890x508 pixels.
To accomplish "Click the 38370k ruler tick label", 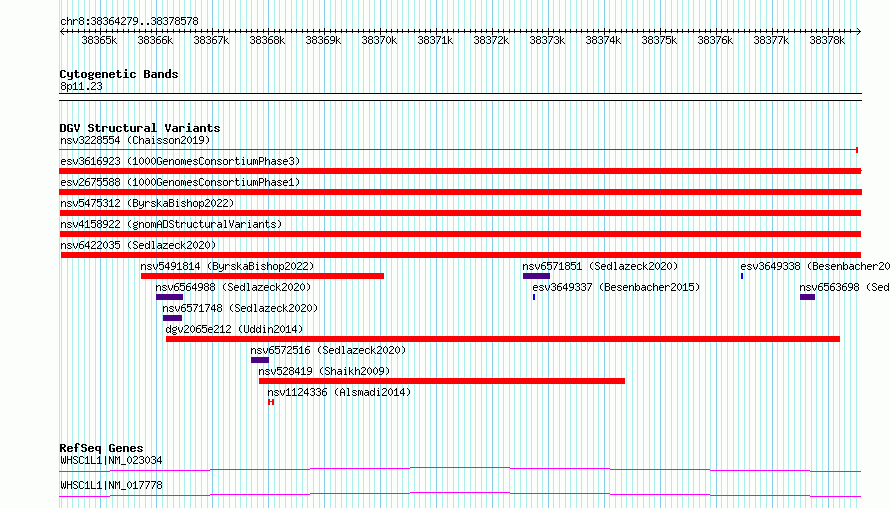I will tap(379, 41).
